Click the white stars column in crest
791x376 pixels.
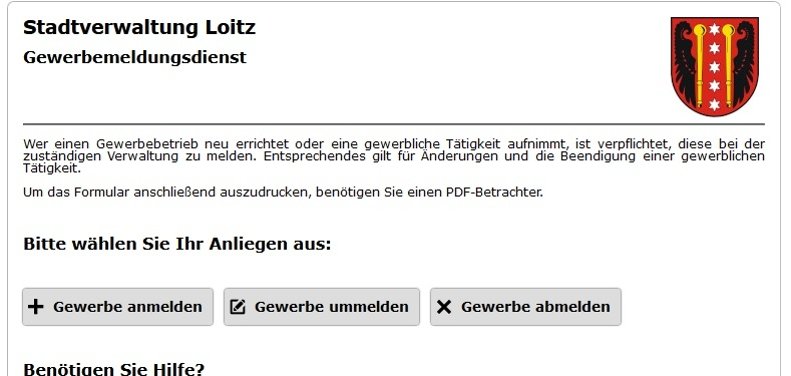click(714, 67)
